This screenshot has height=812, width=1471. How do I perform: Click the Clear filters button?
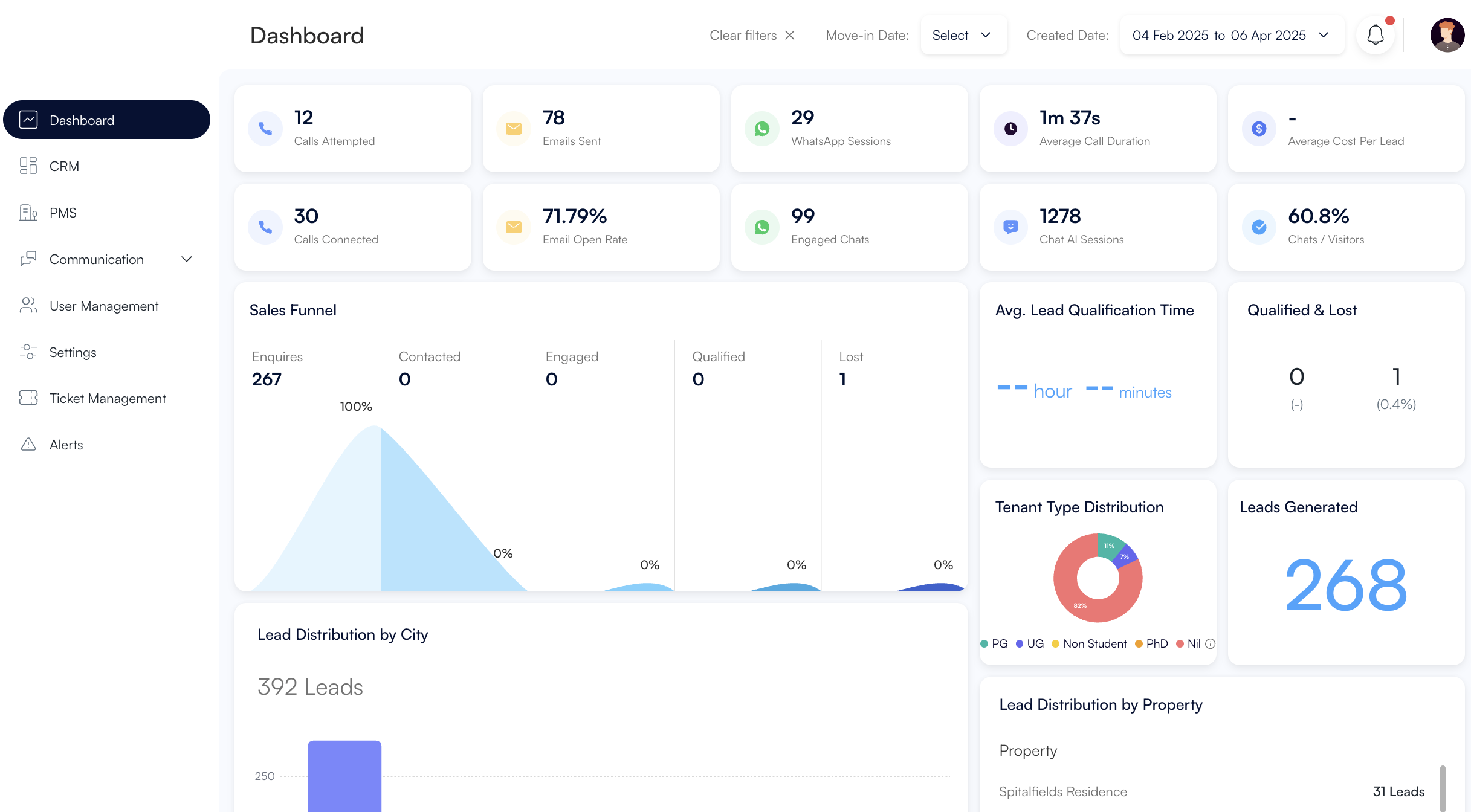coord(752,35)
